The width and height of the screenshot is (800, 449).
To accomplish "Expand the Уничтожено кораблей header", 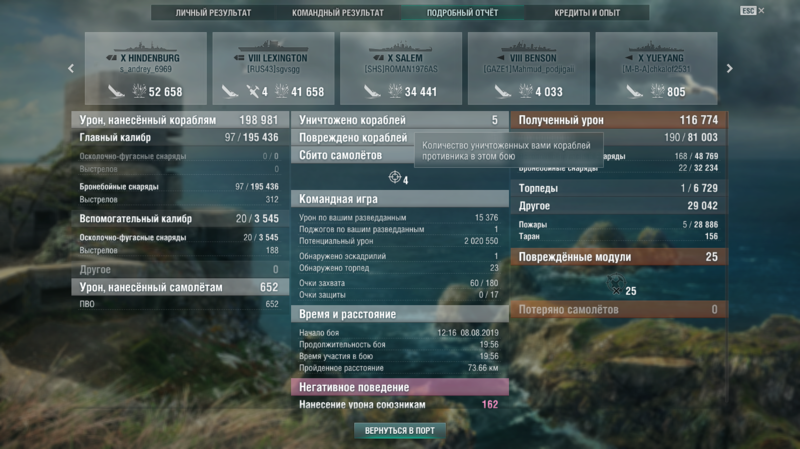I will coord(400,120).
